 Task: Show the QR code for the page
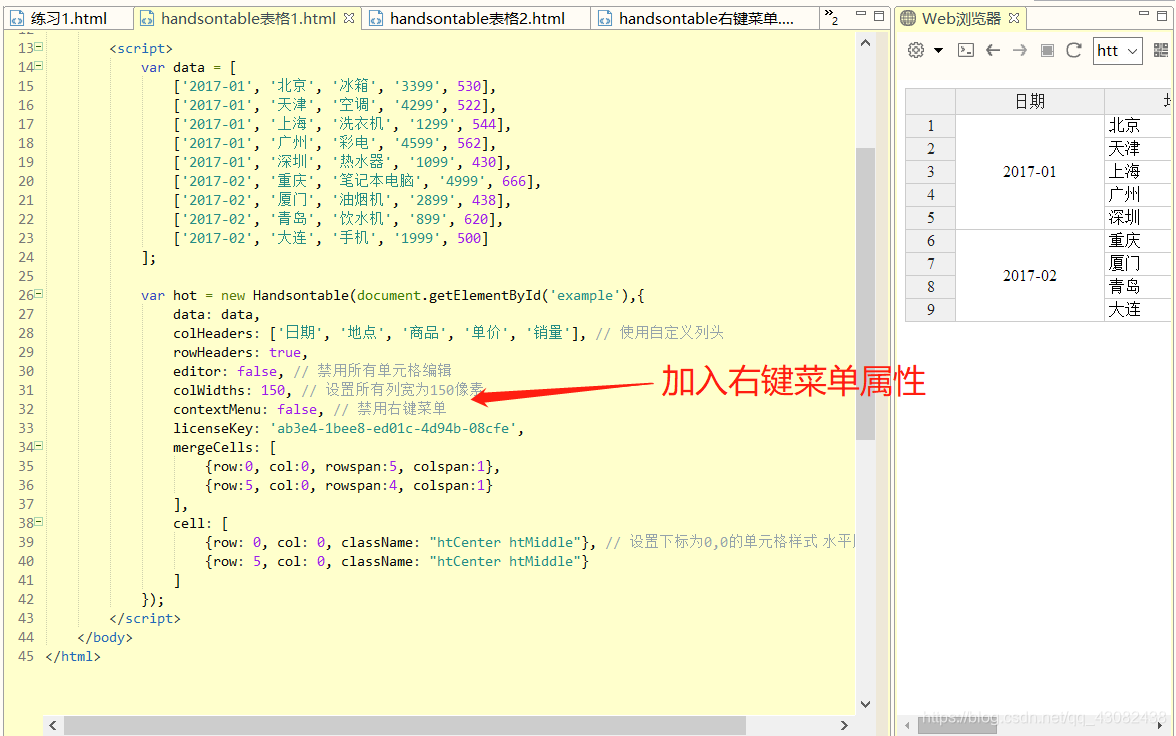(x=1161, y=50)
